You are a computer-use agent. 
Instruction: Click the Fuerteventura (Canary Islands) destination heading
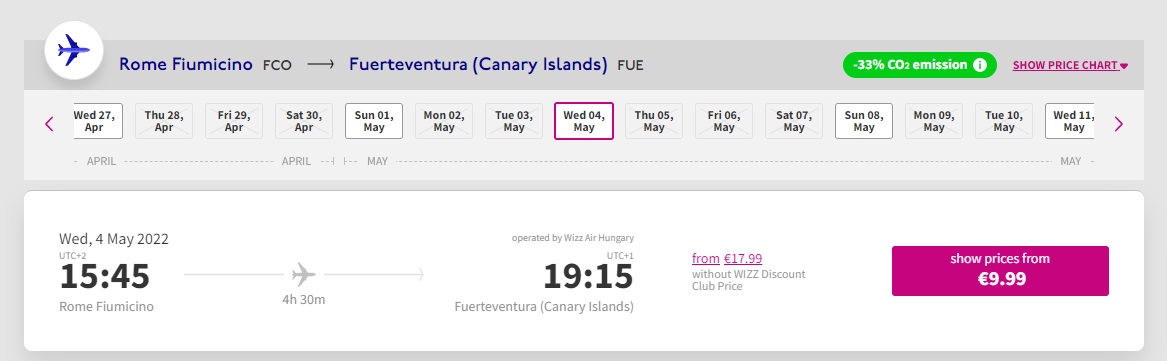pyautogui.click(x=479, y=65)
